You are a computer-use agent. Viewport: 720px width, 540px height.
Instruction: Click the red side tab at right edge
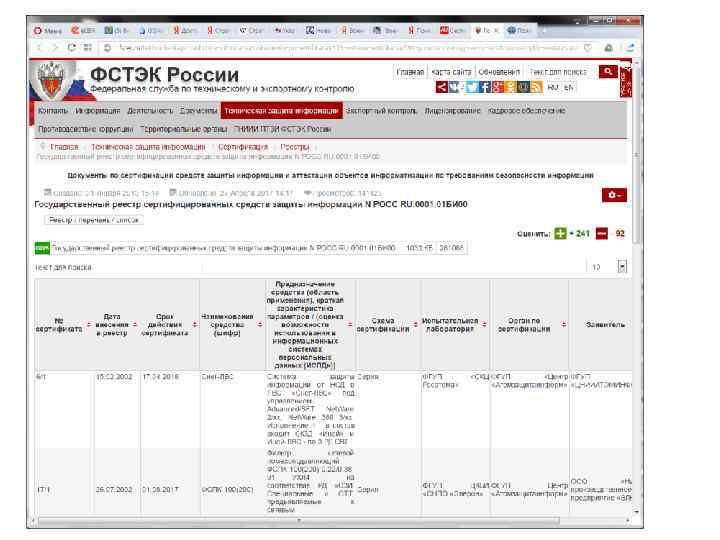pyautogui.click(x=625, y=79)
